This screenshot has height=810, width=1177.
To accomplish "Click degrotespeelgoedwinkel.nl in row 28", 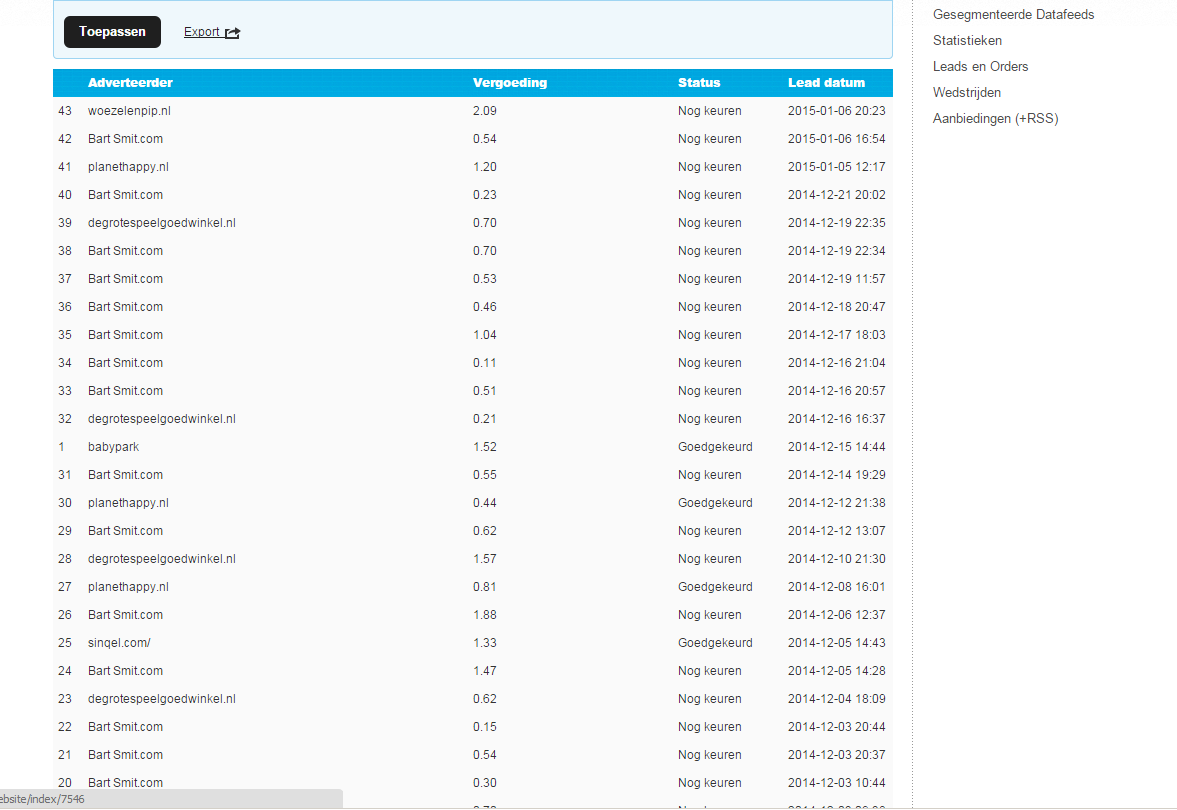I will 161,559.
